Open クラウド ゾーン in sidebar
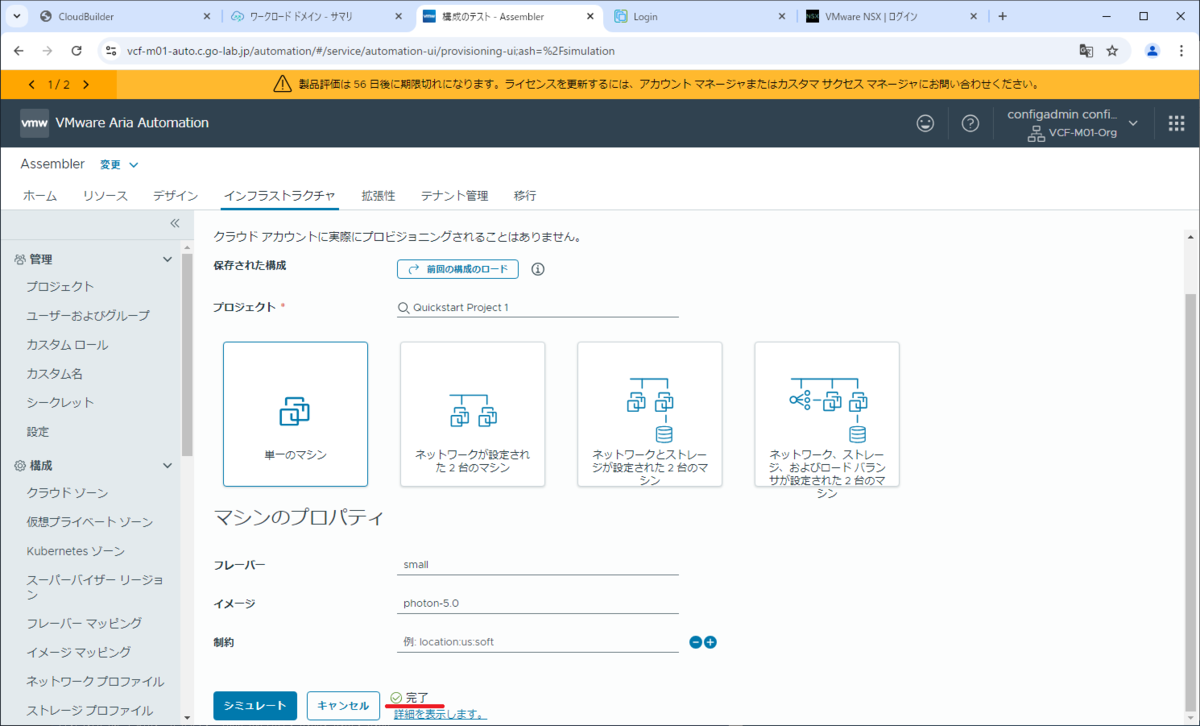Screen dimensions: 1200x726 pos(67,494)
